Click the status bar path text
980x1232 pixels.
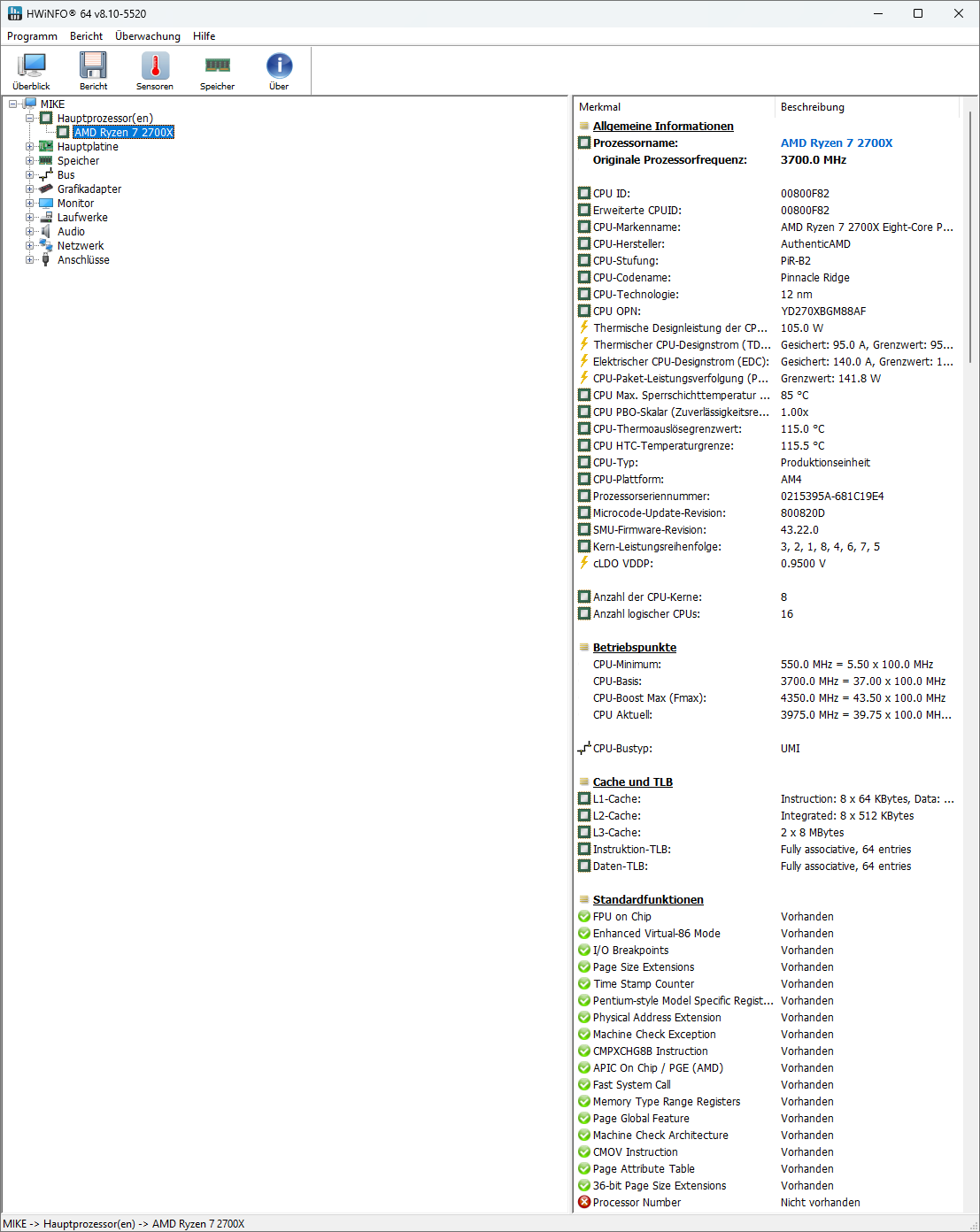(x=124, y=1224)
